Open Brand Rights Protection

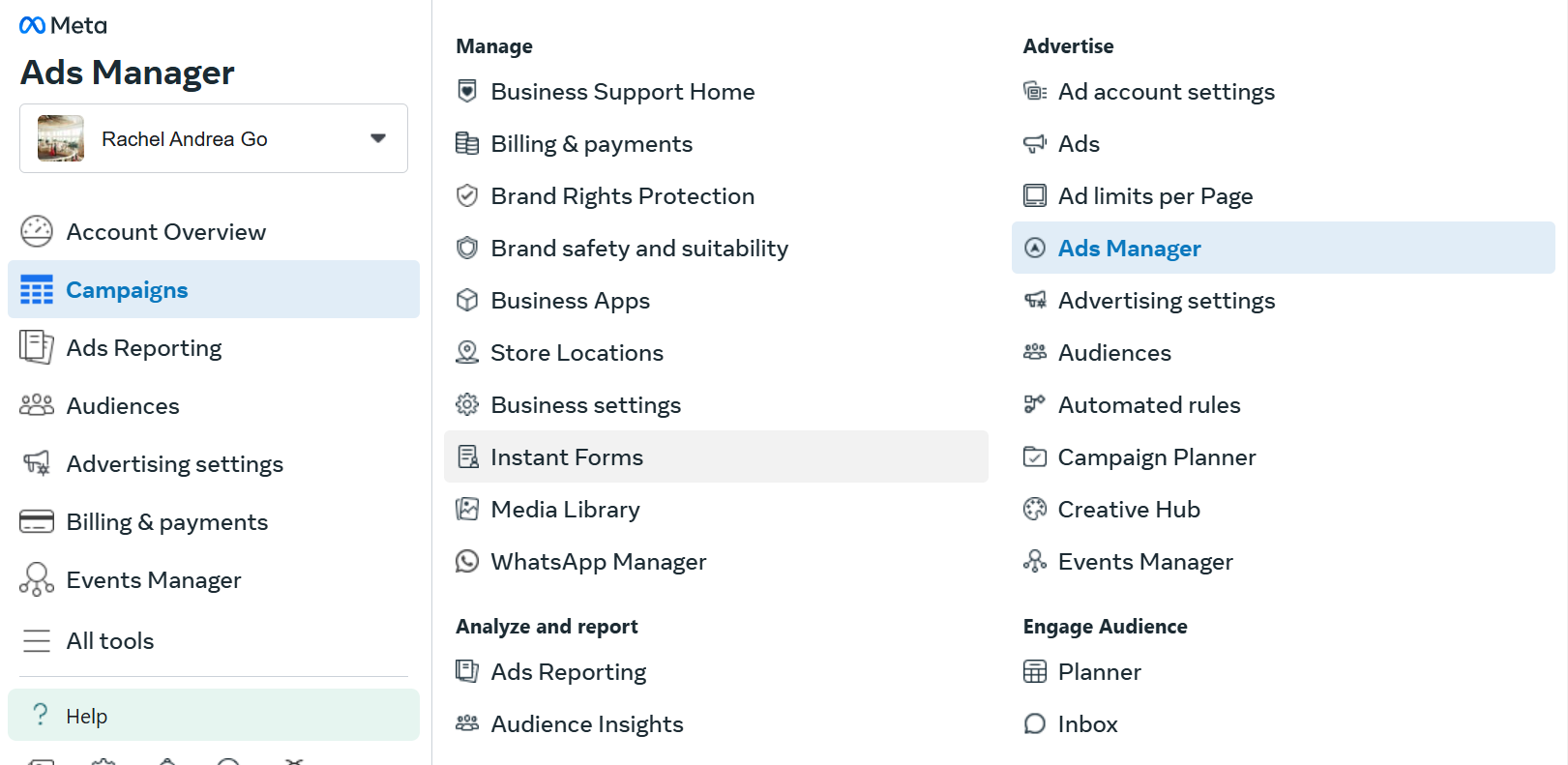coord(716,196)
